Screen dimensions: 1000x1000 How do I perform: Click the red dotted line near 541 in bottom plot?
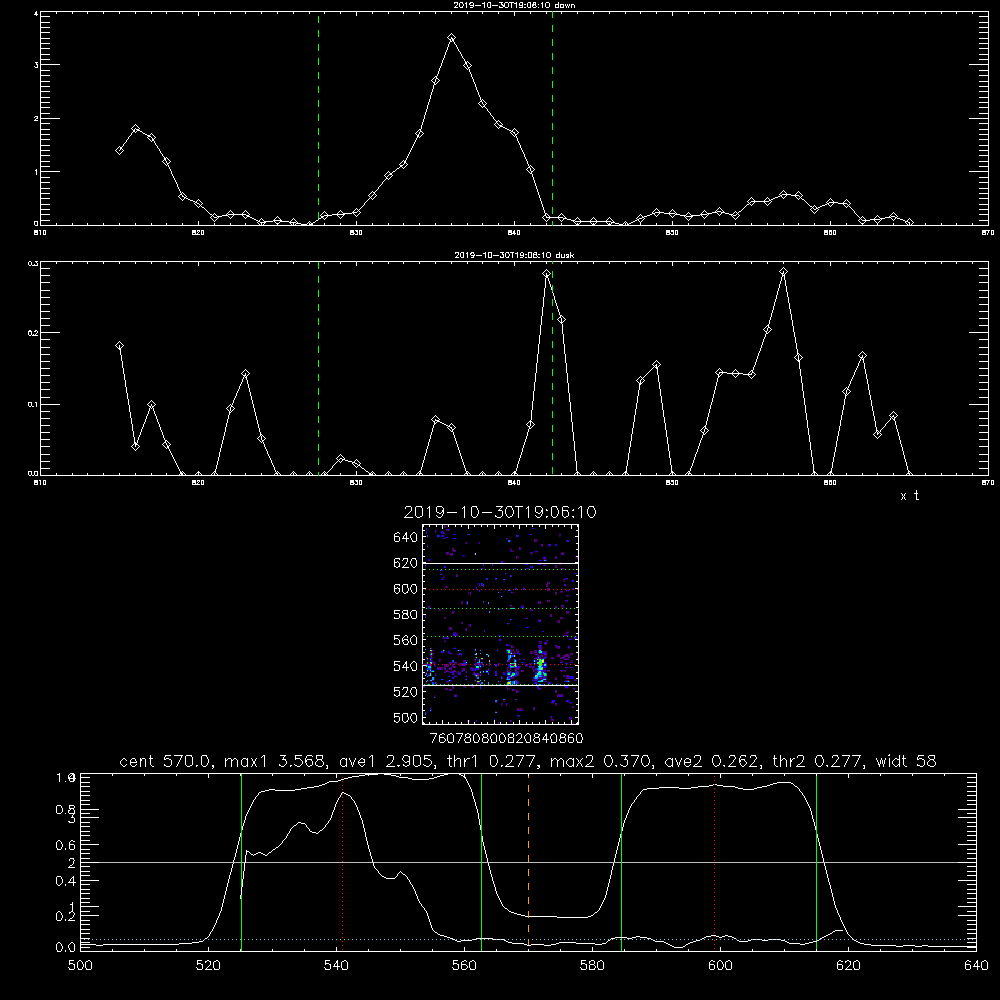[343, 861]
